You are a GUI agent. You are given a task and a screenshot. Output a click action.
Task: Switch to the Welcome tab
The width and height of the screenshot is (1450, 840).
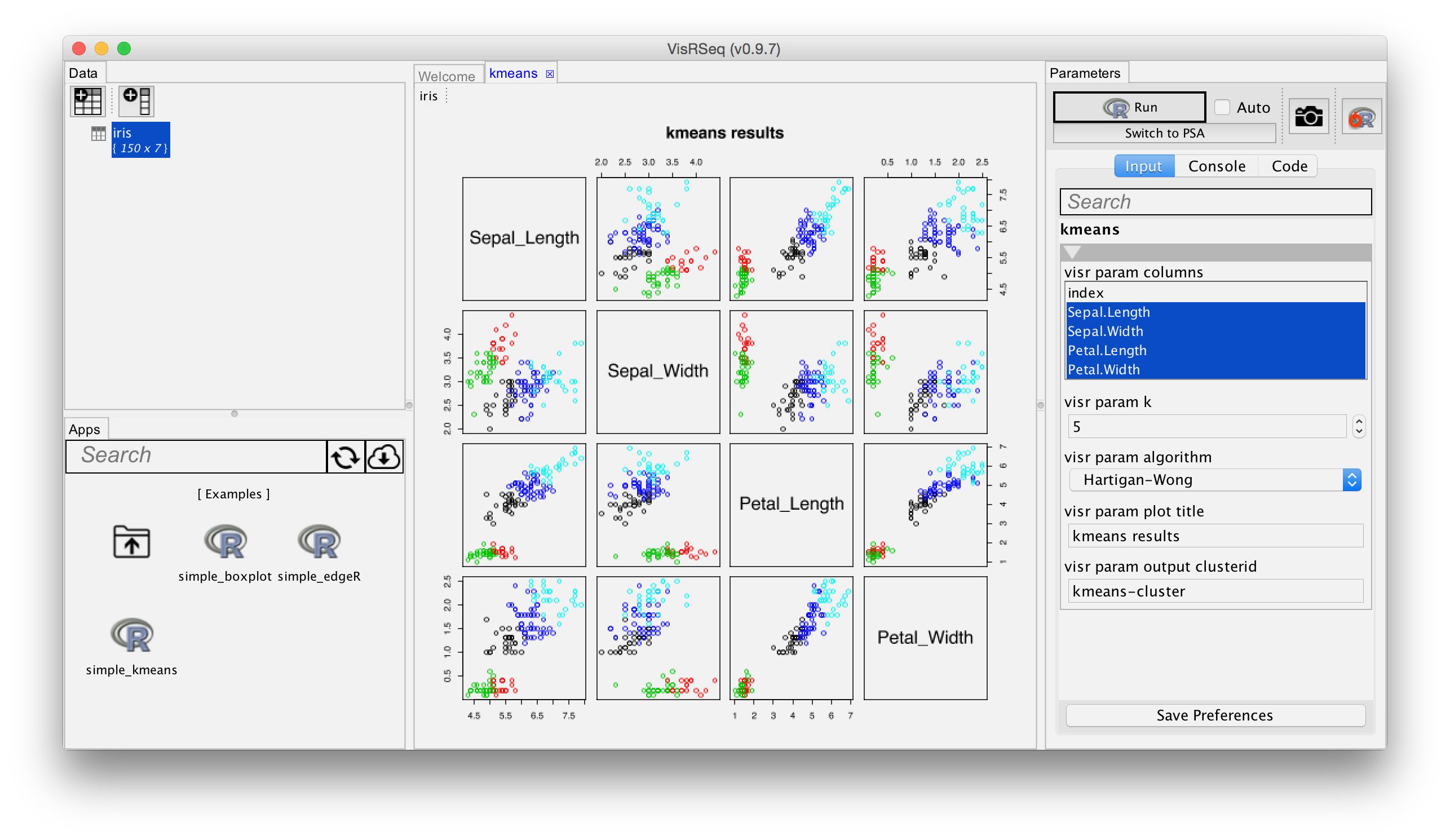point(447,76)
